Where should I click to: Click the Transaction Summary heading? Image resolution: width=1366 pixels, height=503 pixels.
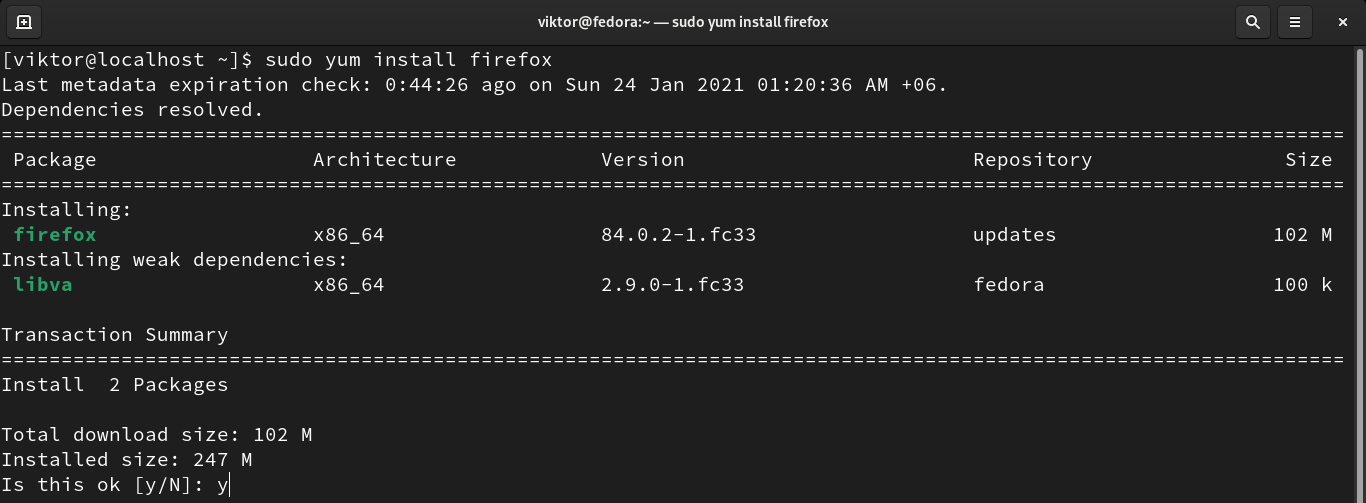(x=115, y=335)
